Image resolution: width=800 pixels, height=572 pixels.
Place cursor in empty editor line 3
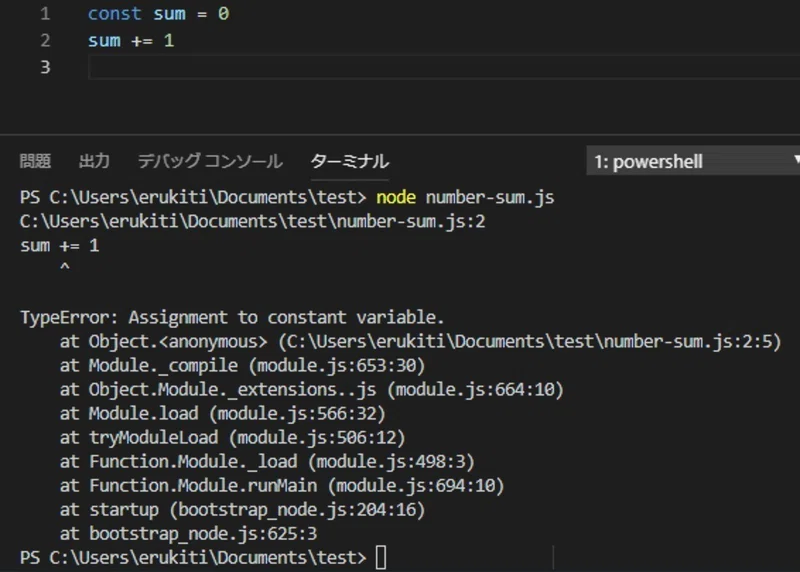(444, 67)
